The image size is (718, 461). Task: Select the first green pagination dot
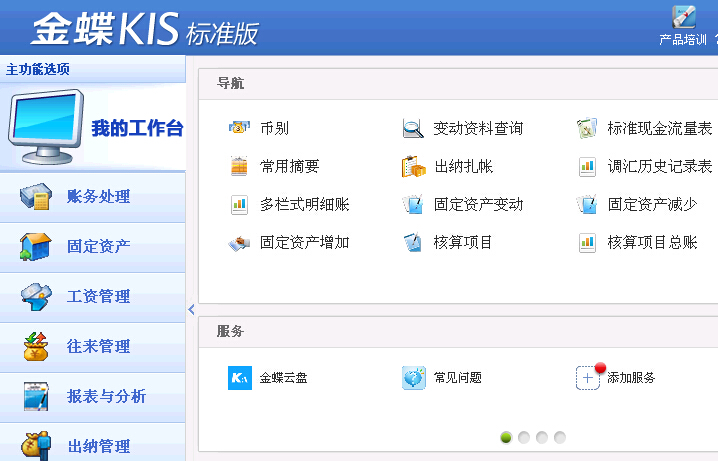(x=506, y=437)
